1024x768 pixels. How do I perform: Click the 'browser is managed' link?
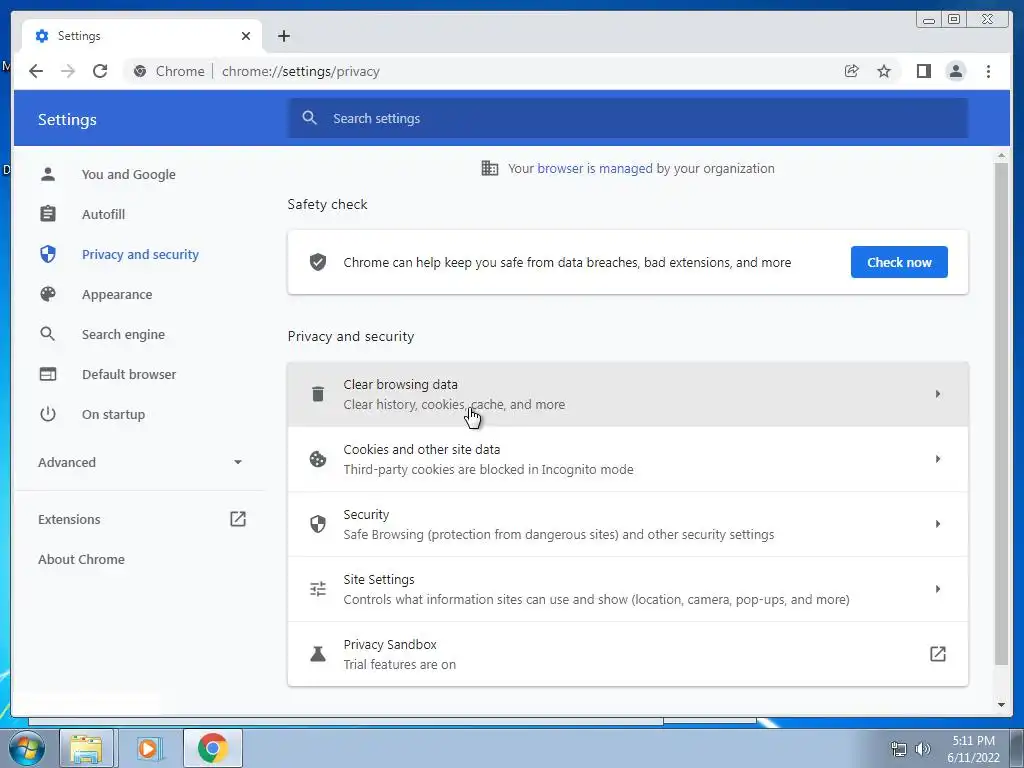594,168
